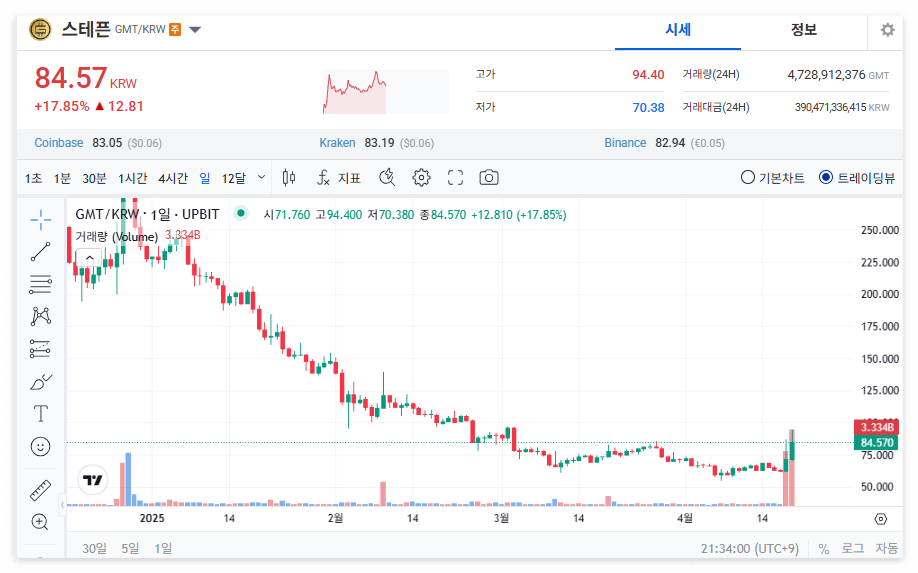
Task: Select the crosshair cursor tool
Action: (x=40, y=220)
